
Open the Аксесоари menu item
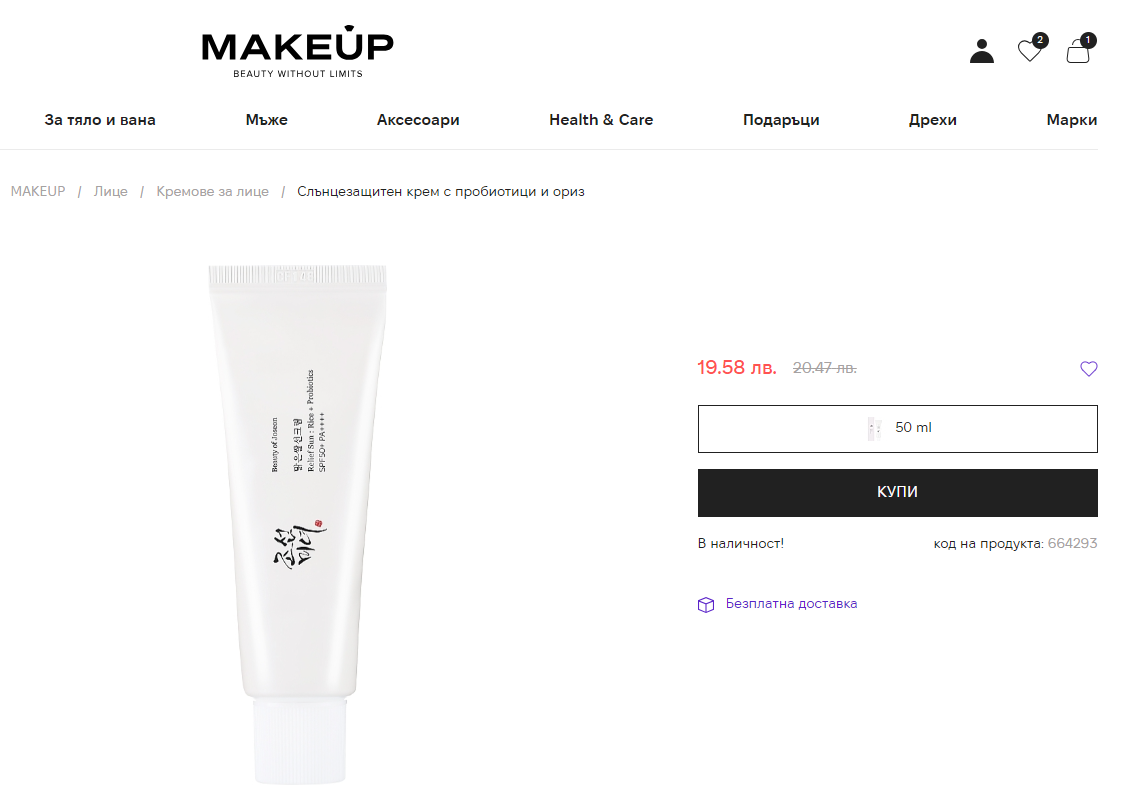click(418, 120)
